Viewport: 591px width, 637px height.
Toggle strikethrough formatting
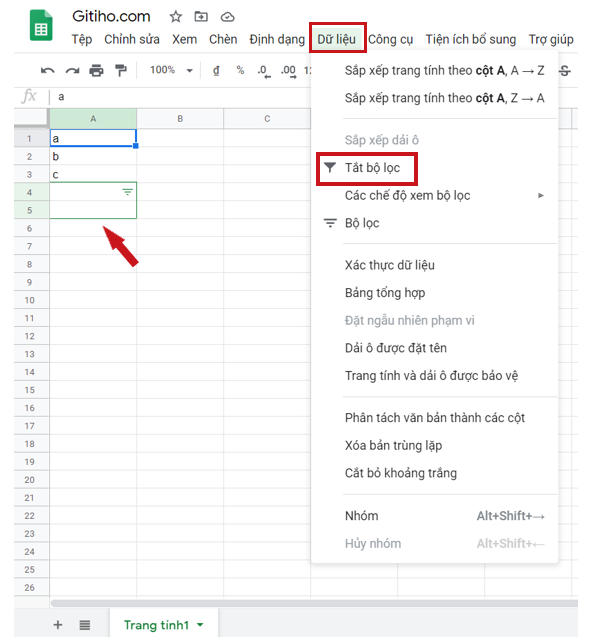pyautogui.click(x=565, y=71)
